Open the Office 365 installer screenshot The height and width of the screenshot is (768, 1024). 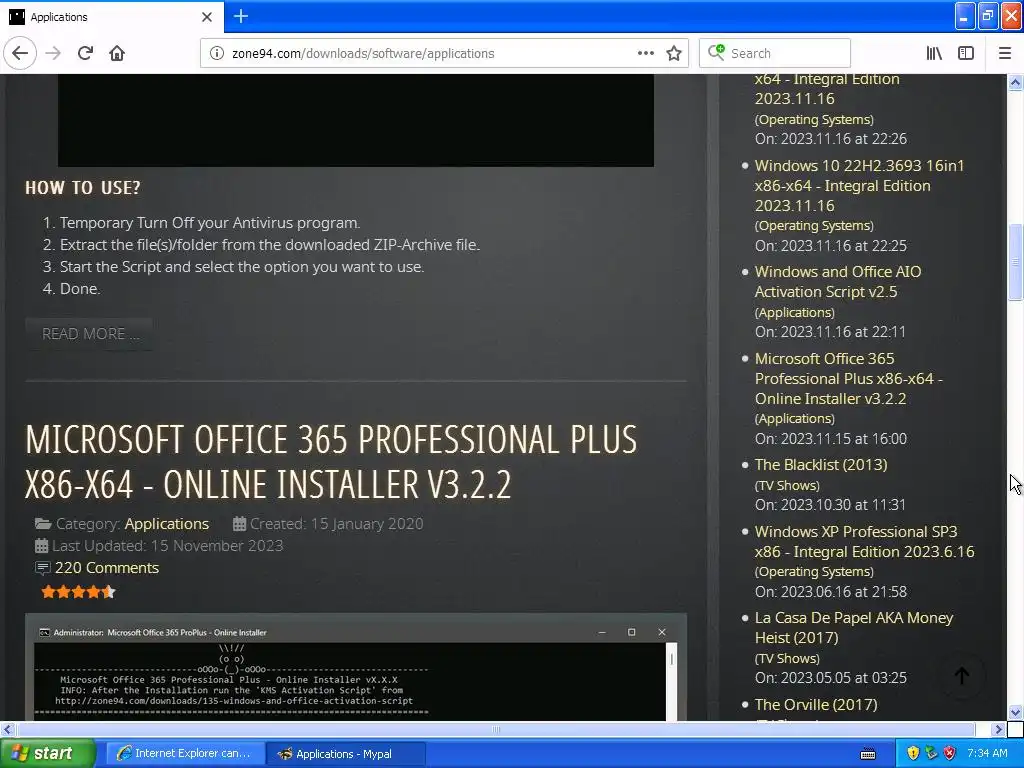356,667
